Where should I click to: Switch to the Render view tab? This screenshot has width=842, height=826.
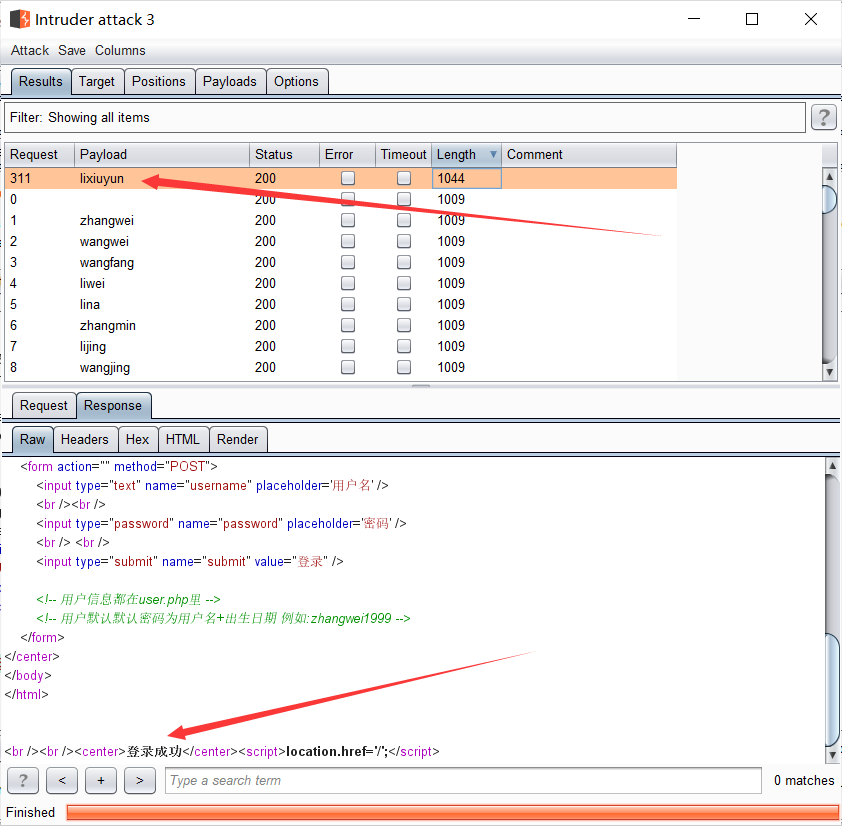click(237, 439)
